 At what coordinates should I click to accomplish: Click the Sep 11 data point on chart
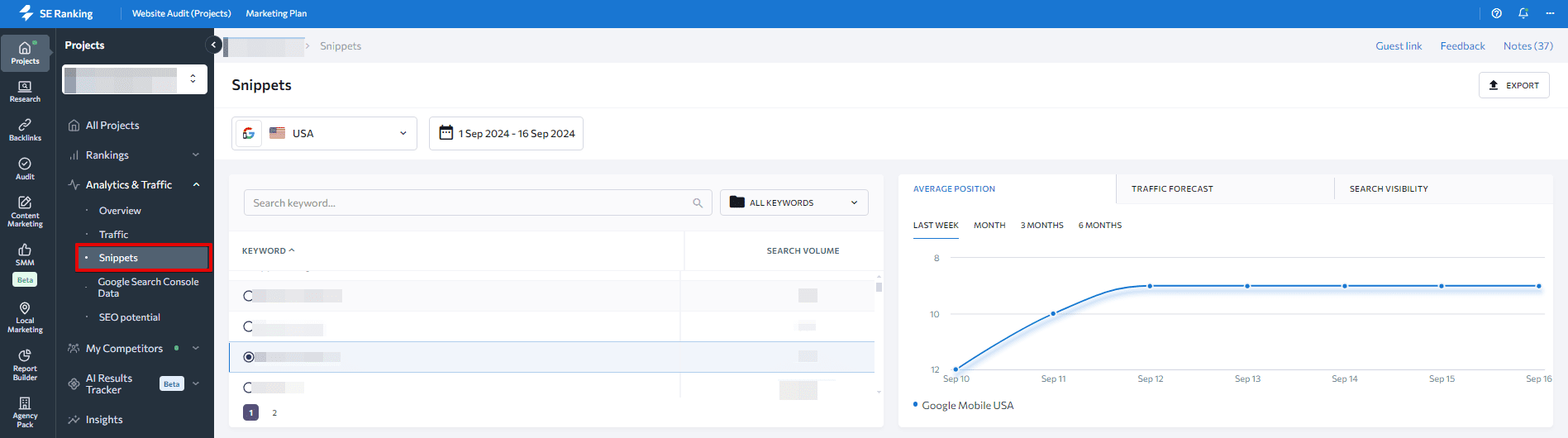[x=1053, y=314]
